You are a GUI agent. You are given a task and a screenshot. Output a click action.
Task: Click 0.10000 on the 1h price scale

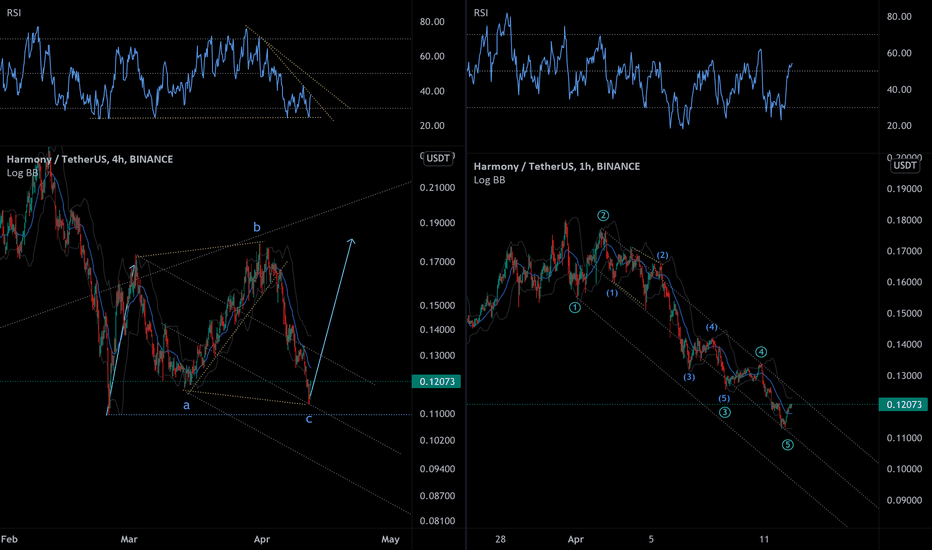[x=904, y=469]
